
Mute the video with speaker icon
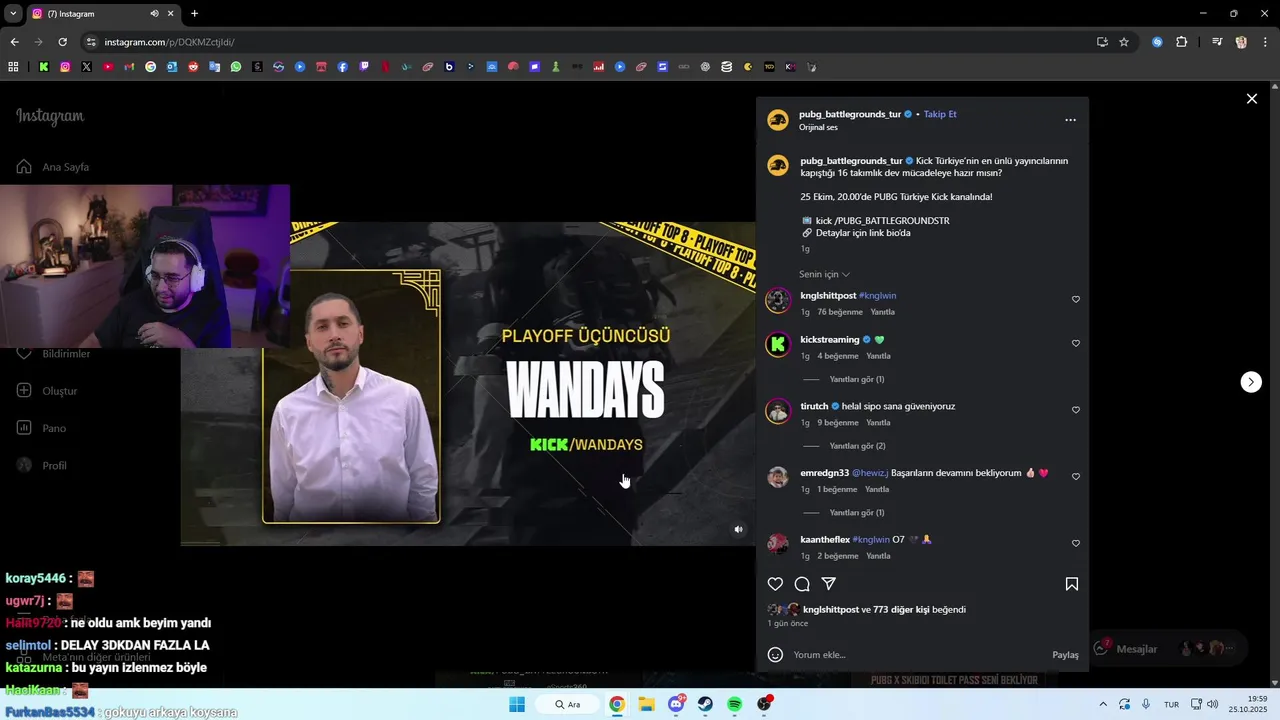tap(739, 530)
